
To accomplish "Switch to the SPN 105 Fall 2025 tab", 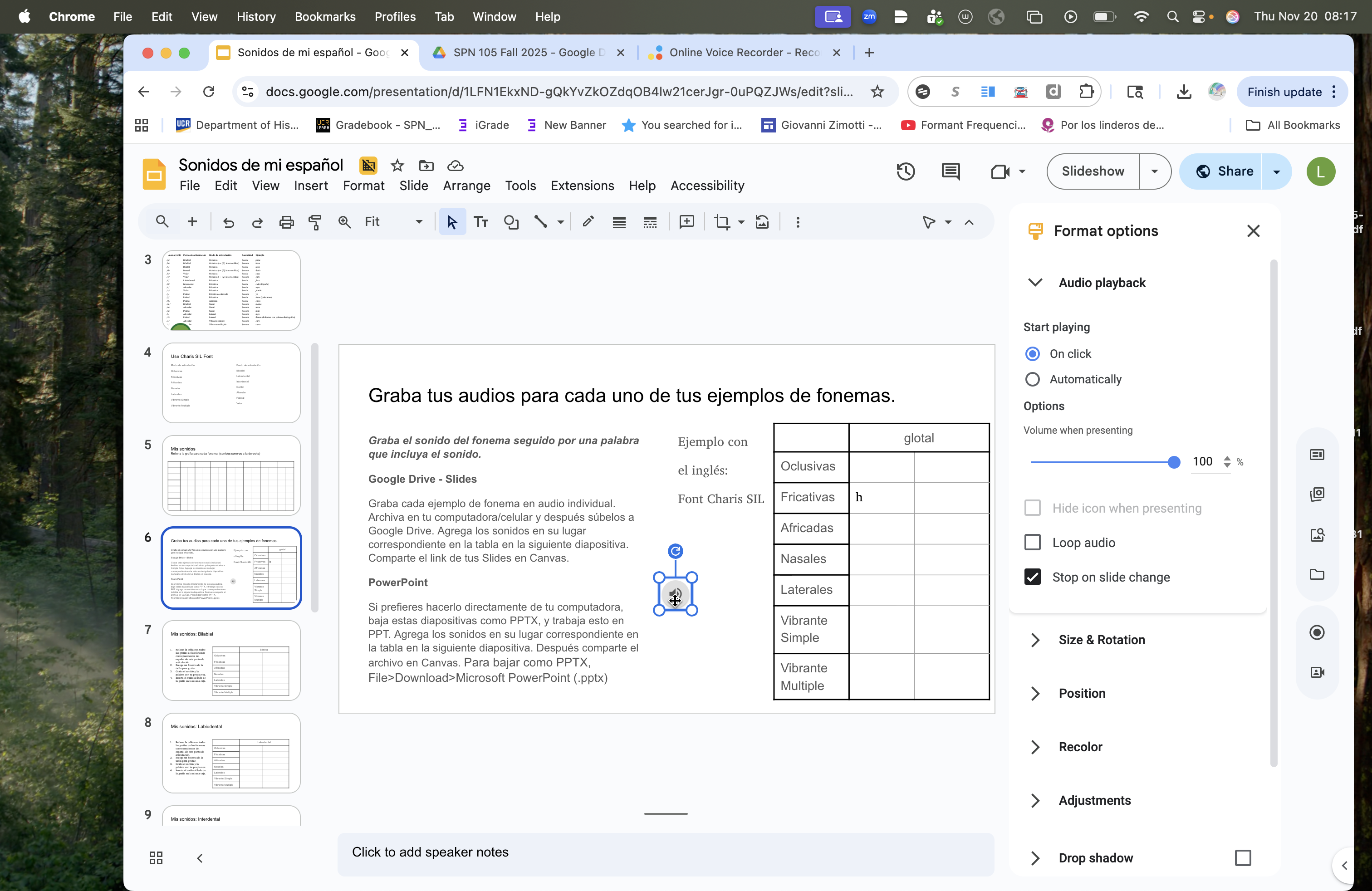I will pos(527,53).
